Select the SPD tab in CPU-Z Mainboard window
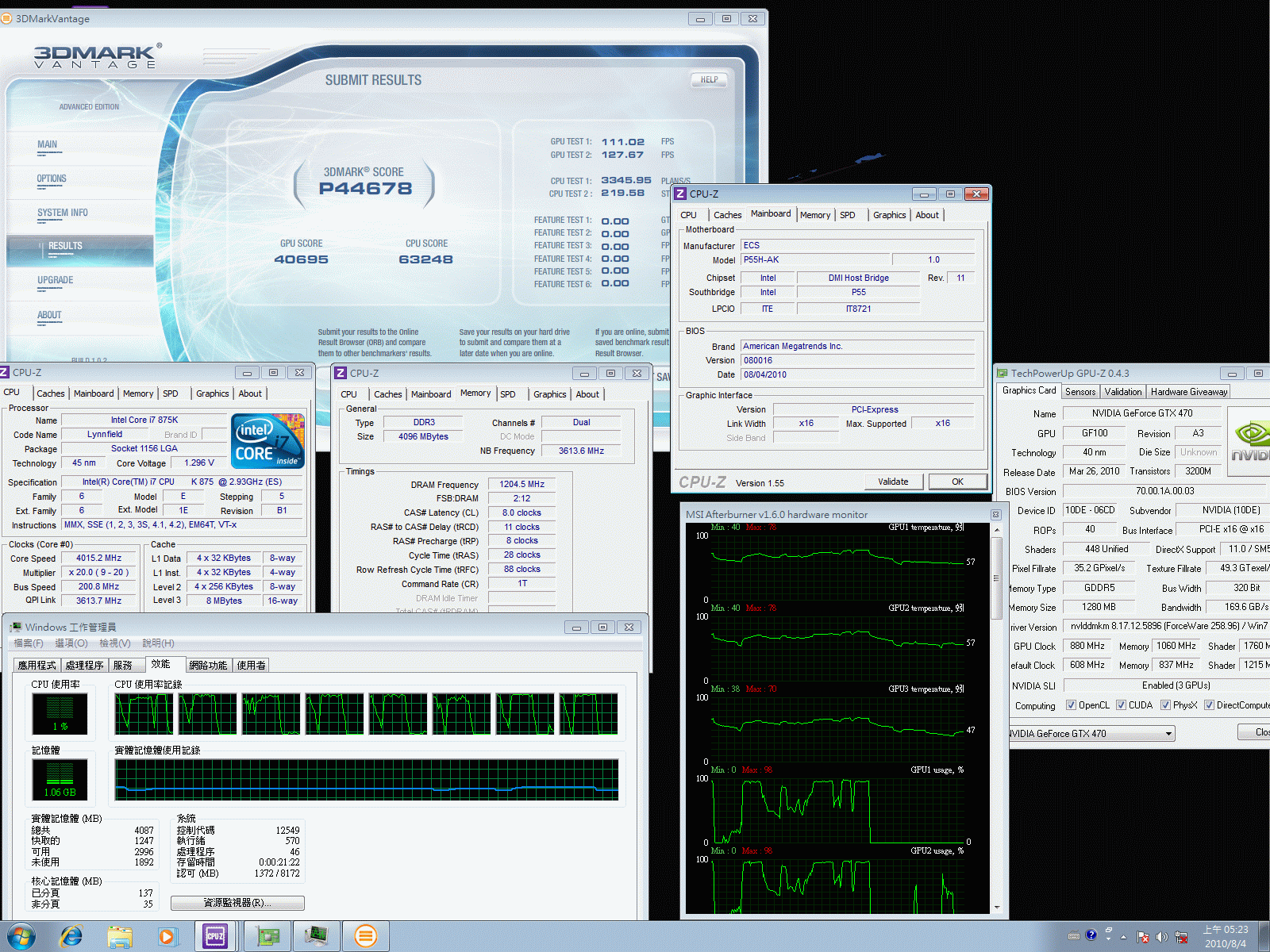The height and width of the screenshot is (952, 1270). (x=848, y=215)
